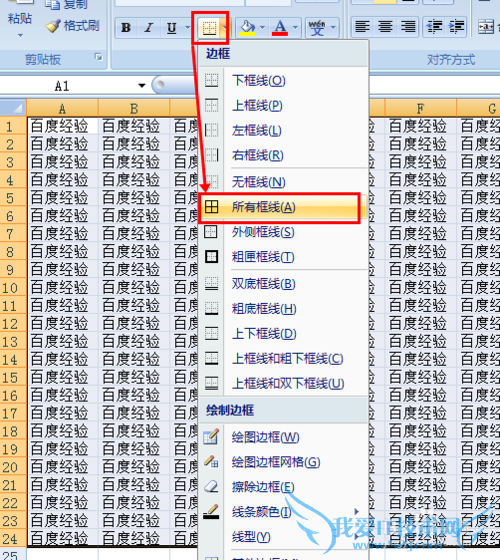Select Erase Border 擦除边框(E)

[x=283, y=487]
